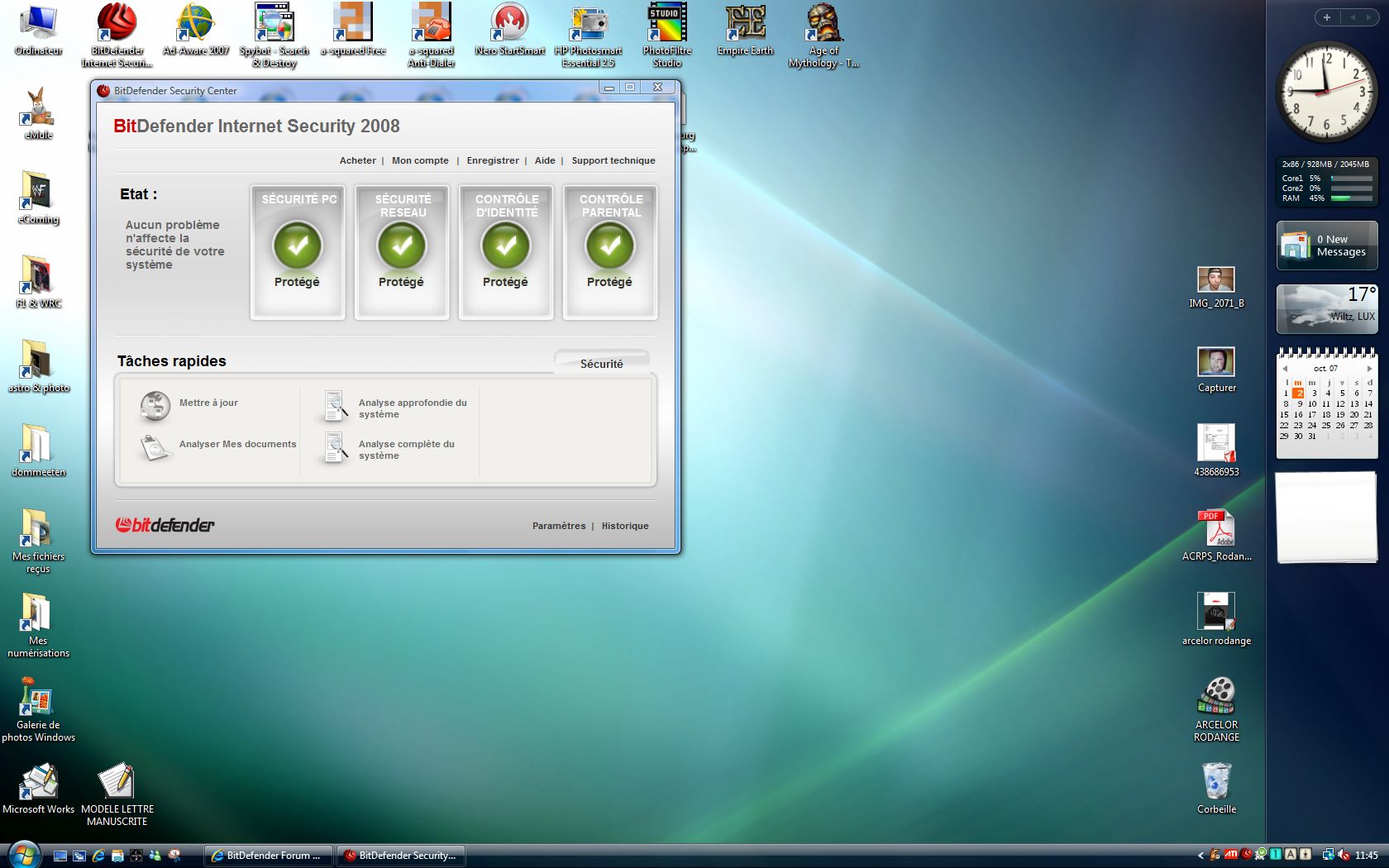Select the F1 & WRC folder shortcut
Image resolution: width=1389 pixels, height=868 pixels.
[x=38, y=282]
